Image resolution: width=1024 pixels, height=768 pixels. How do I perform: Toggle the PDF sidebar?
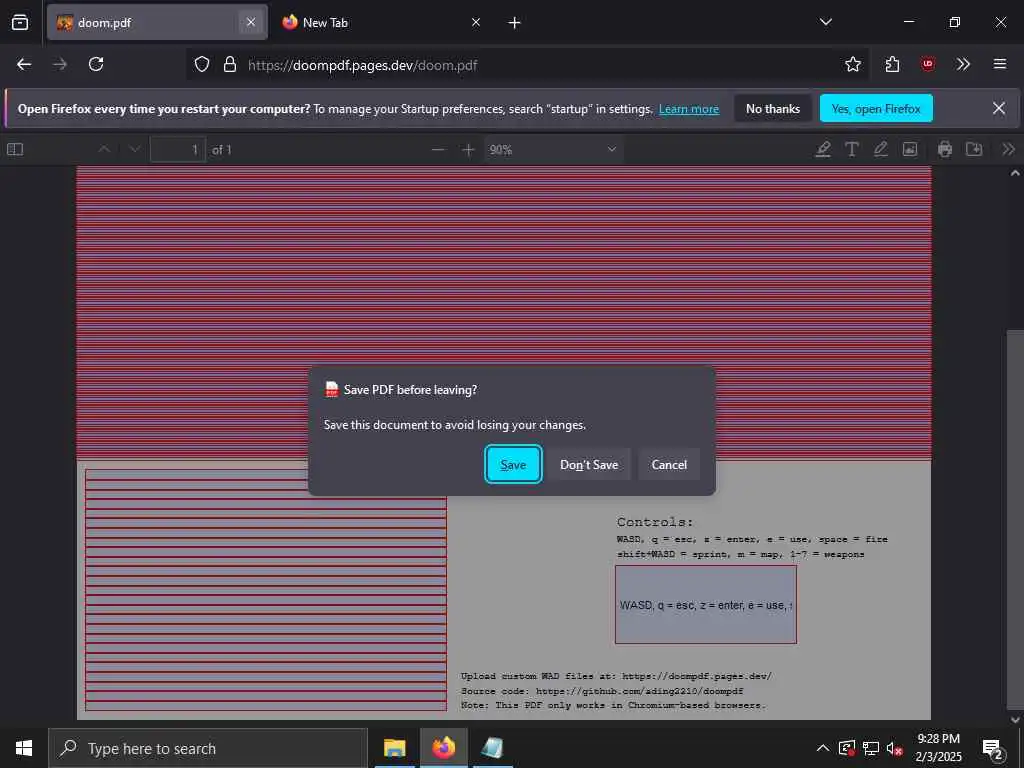(x=15, y=150)
